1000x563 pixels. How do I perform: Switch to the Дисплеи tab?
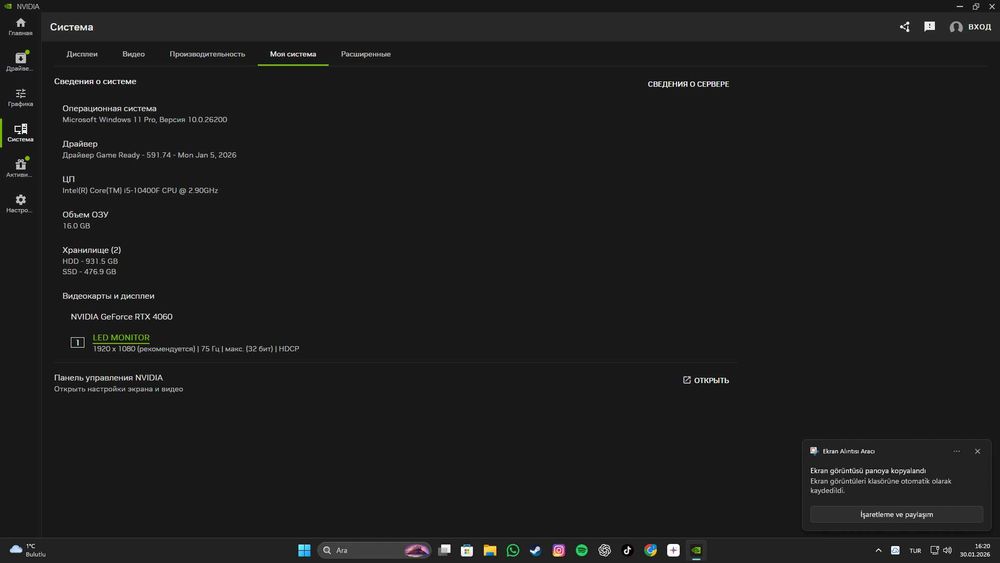click(x=82, y=54)
